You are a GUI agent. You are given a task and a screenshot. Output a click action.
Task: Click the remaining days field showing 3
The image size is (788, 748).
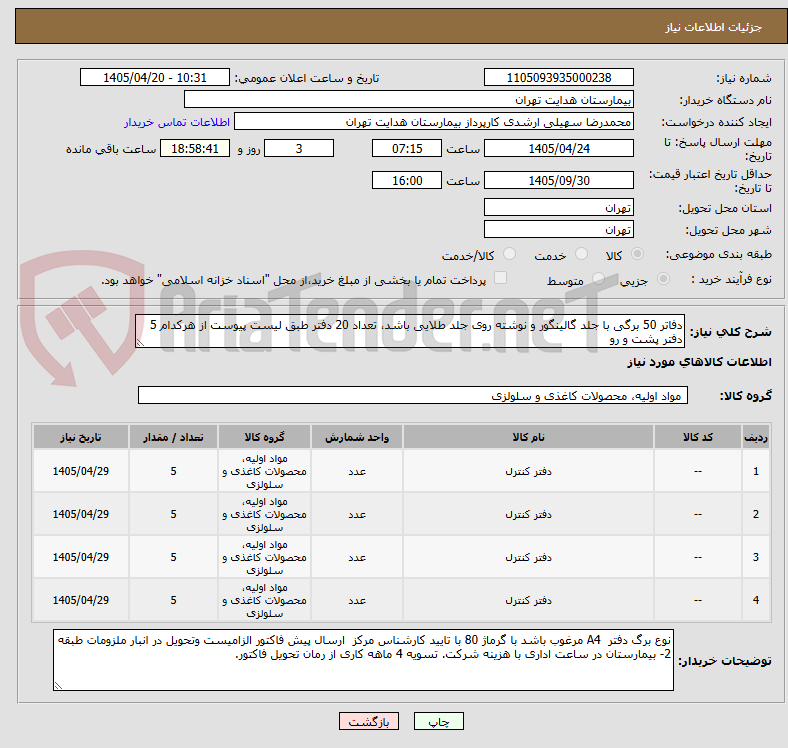(x=299, y=148)
